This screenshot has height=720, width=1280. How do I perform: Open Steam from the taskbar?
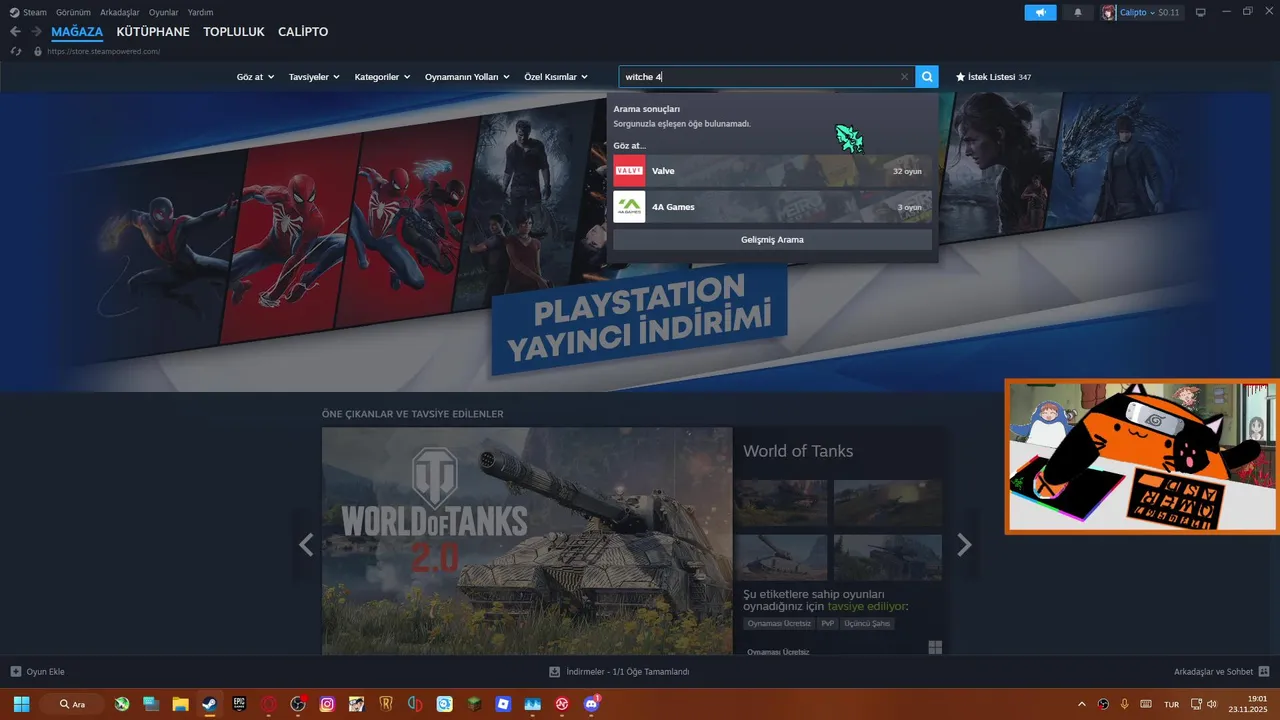(209, 704)
